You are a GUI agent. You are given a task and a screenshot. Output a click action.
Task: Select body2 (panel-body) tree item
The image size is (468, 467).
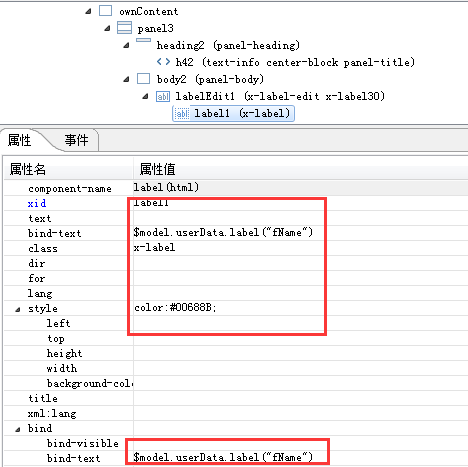(x=210, y=79)
